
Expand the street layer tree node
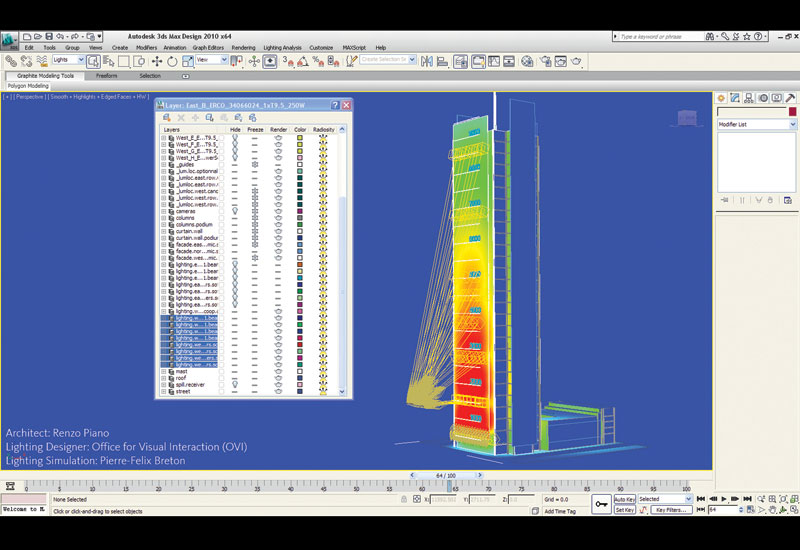[164, 391]
